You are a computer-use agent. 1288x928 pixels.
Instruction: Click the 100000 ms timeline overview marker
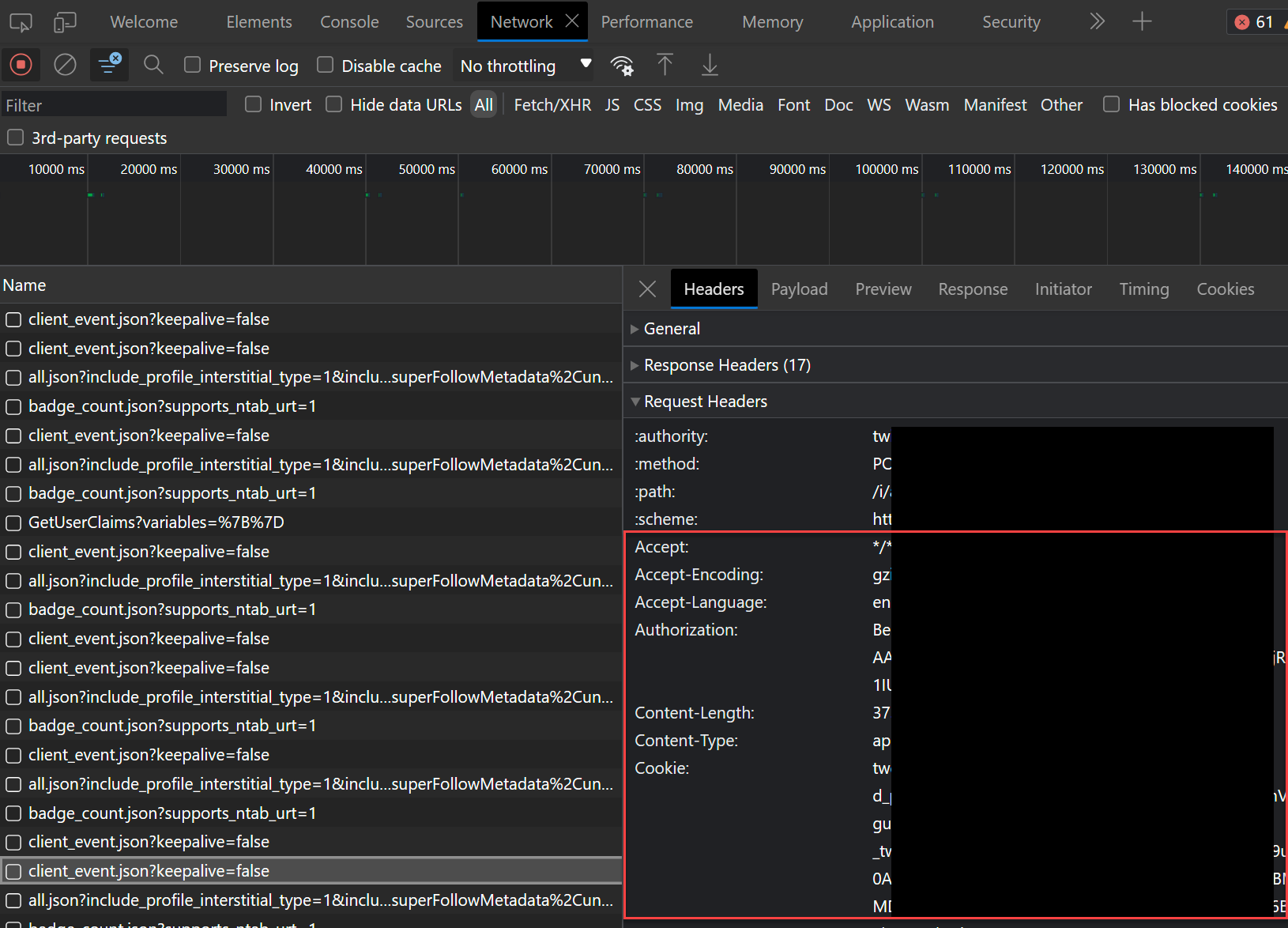[x=887, y=169]
